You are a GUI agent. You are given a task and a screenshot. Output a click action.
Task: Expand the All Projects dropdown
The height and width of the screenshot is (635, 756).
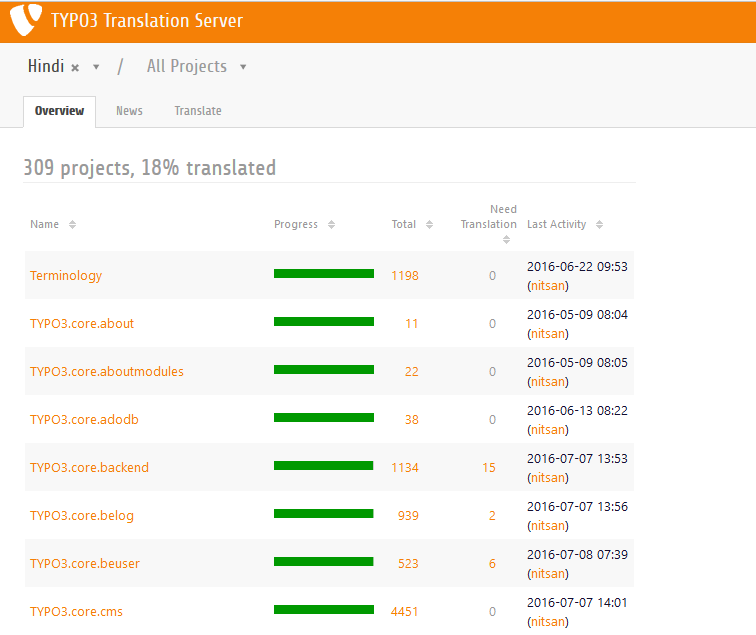[x=243, y=67]
